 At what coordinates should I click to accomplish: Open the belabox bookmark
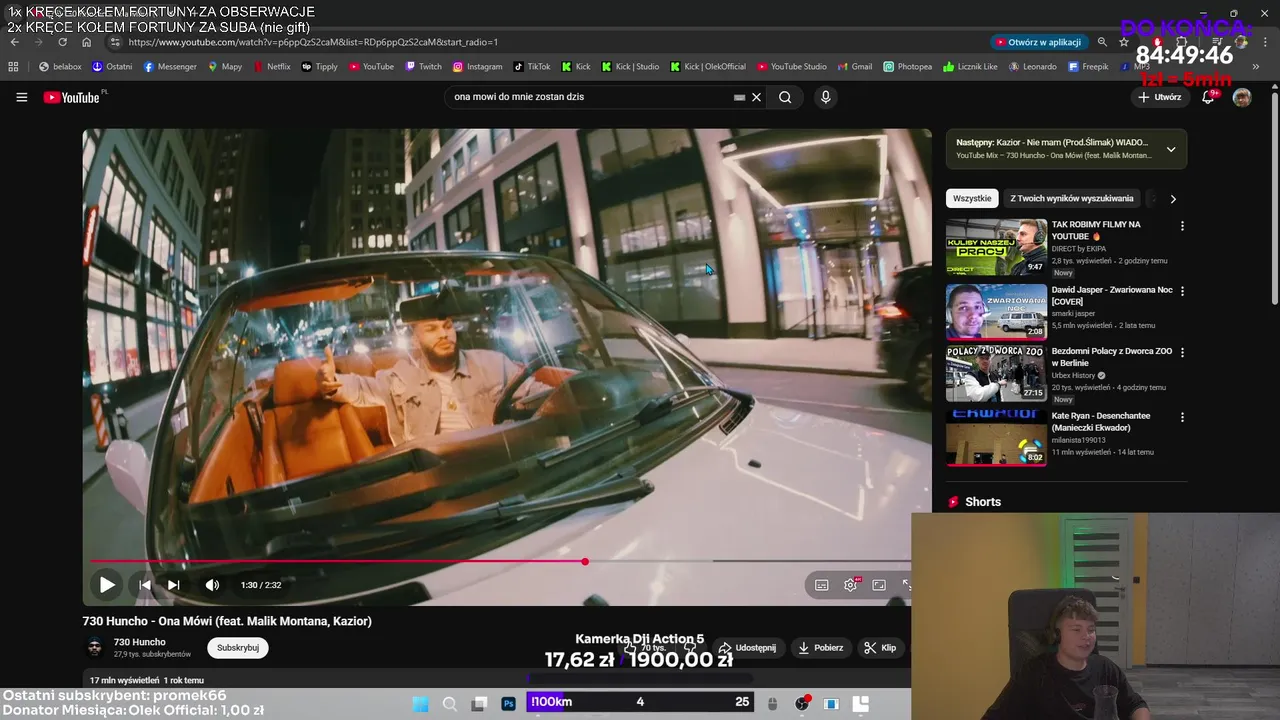pos(60,67)
